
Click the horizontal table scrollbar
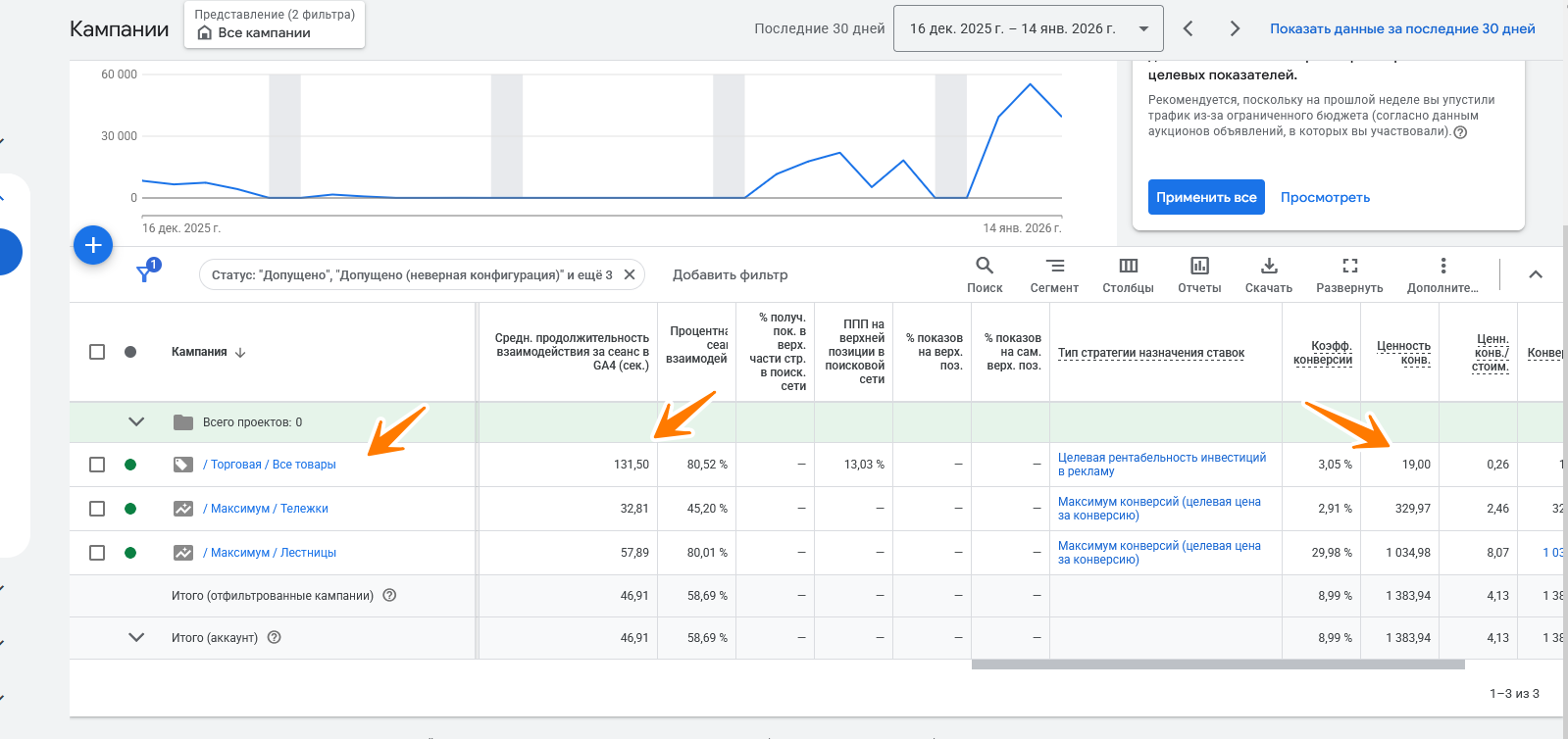tap(1218, 665)
